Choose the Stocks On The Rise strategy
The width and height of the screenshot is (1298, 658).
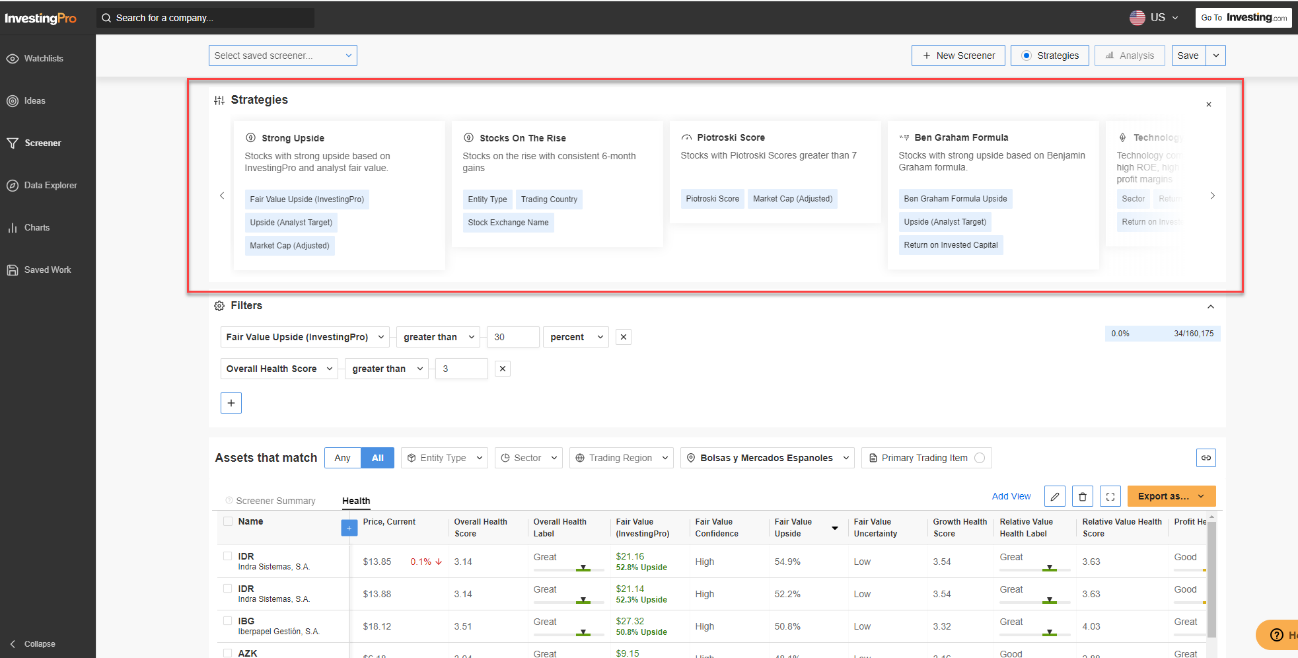[x=557, y=184]
